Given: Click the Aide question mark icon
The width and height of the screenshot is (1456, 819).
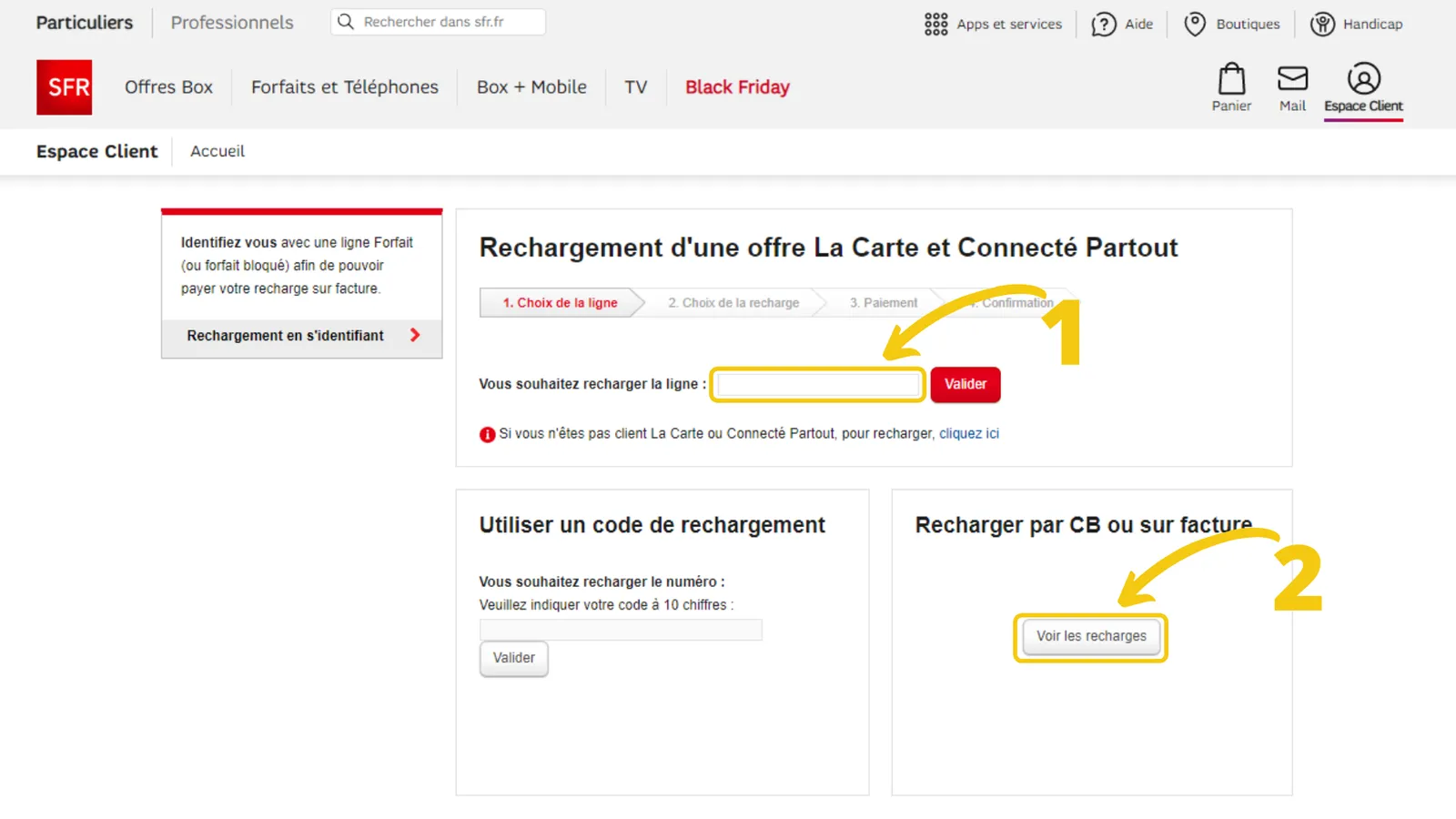Looking at the screenshot, I should pos(1104,24).
